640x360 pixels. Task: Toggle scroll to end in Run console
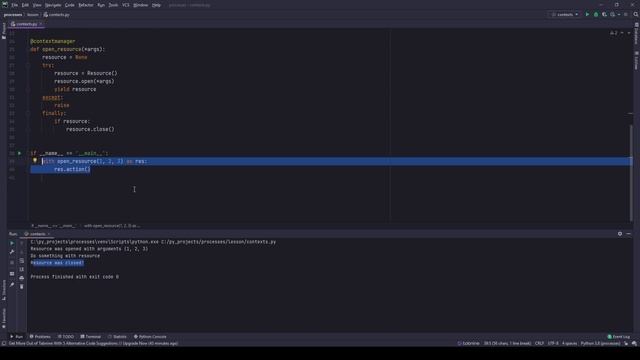pyautogui.click(x=22, y=269)
